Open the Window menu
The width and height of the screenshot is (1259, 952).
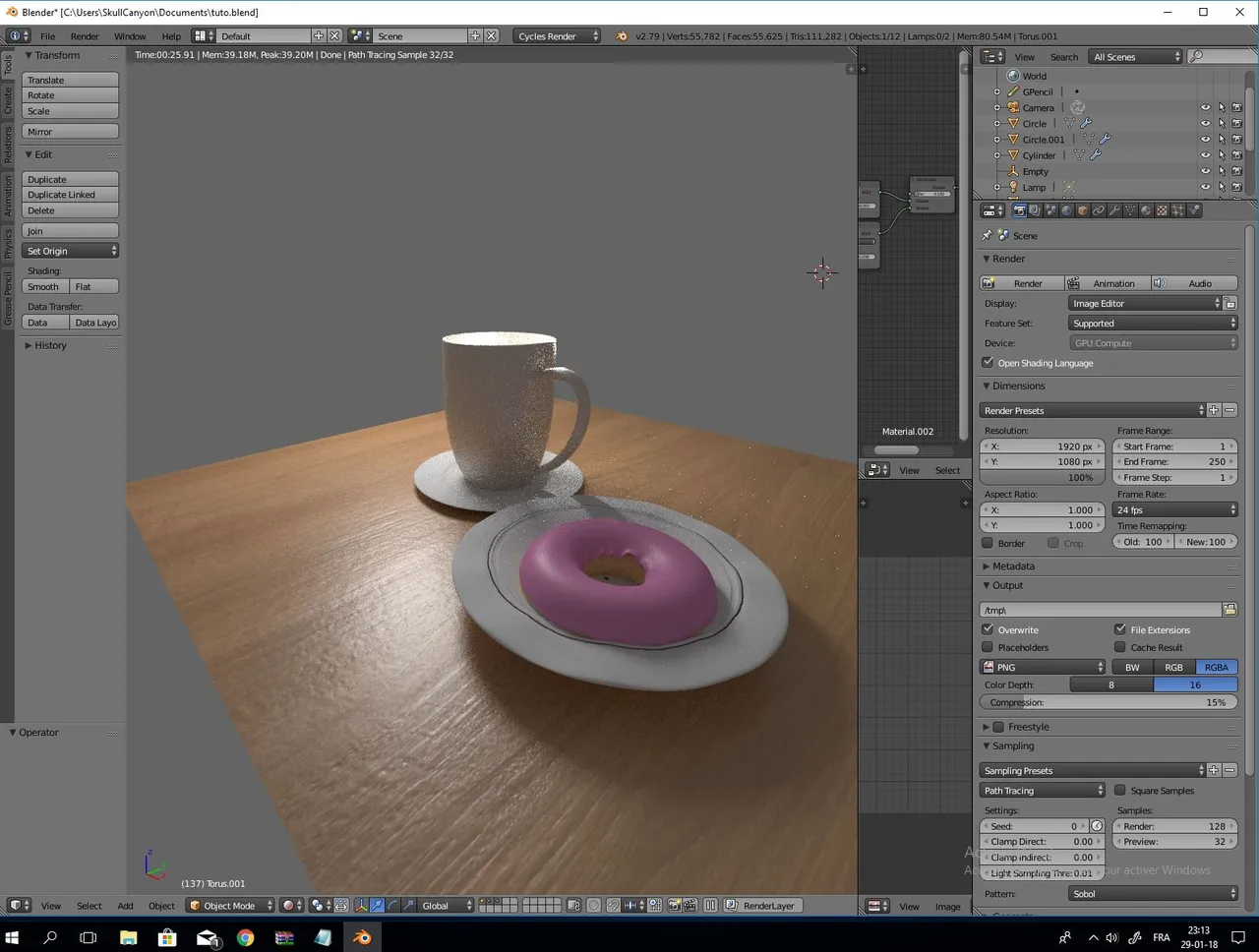(x=130, y=36)
